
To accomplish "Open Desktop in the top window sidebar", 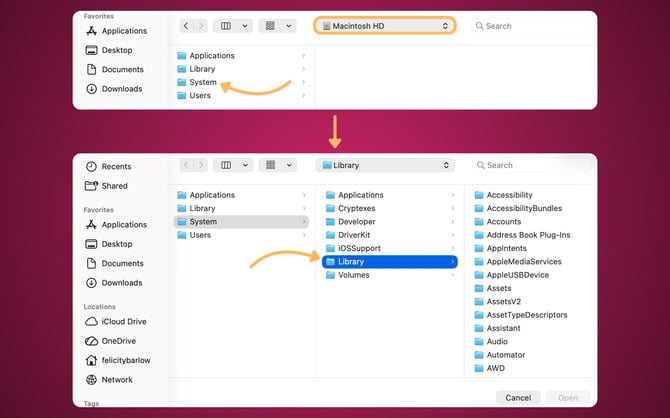I will point(109,50).
